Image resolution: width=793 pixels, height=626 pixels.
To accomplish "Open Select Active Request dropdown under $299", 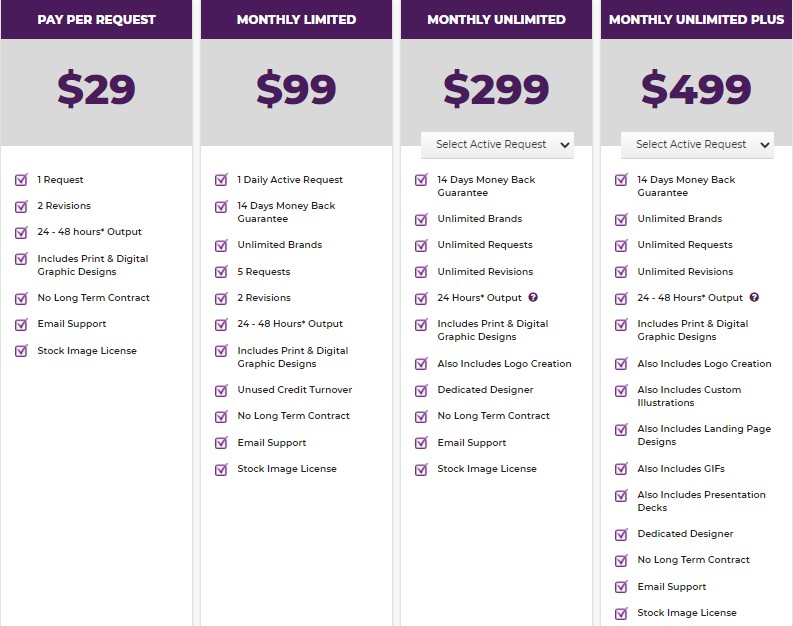I will point(497,145).
